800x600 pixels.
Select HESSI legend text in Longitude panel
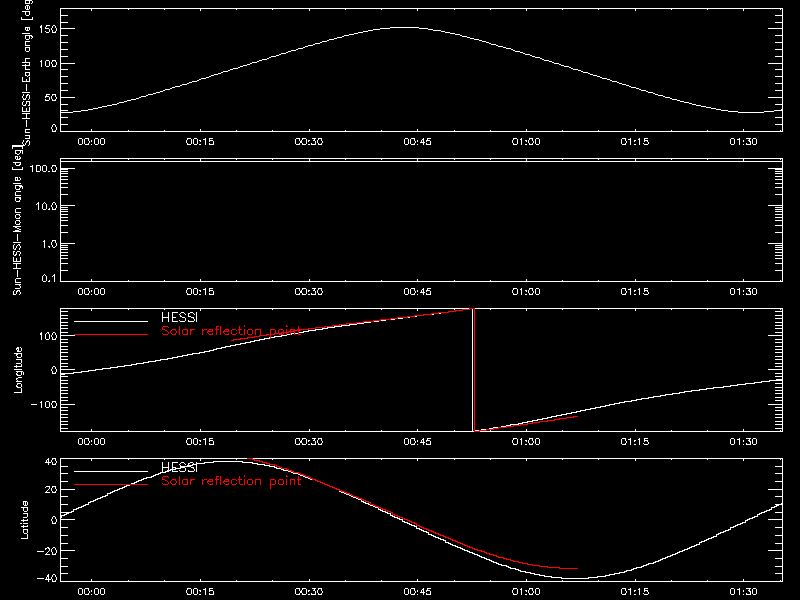(179, 317)
